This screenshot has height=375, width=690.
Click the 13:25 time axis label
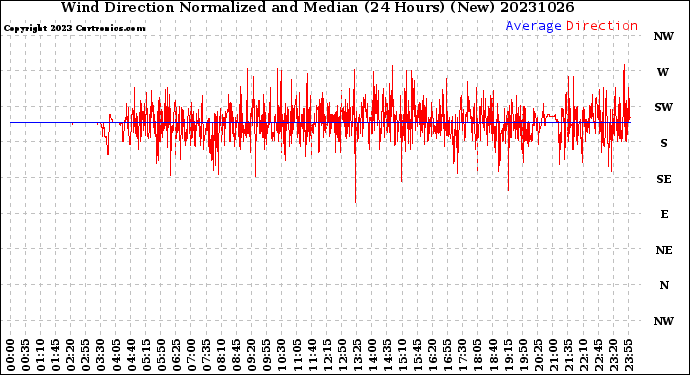(357, 355)
